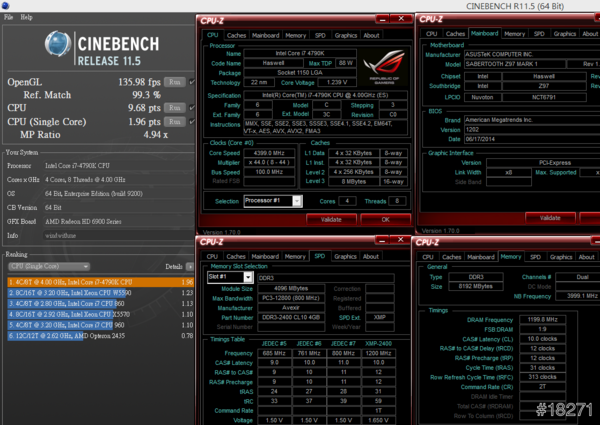This screenshot has height=425, width=600.
Task: Click the Core Voltage value 1.239 V
Action: tap(337, 82)
